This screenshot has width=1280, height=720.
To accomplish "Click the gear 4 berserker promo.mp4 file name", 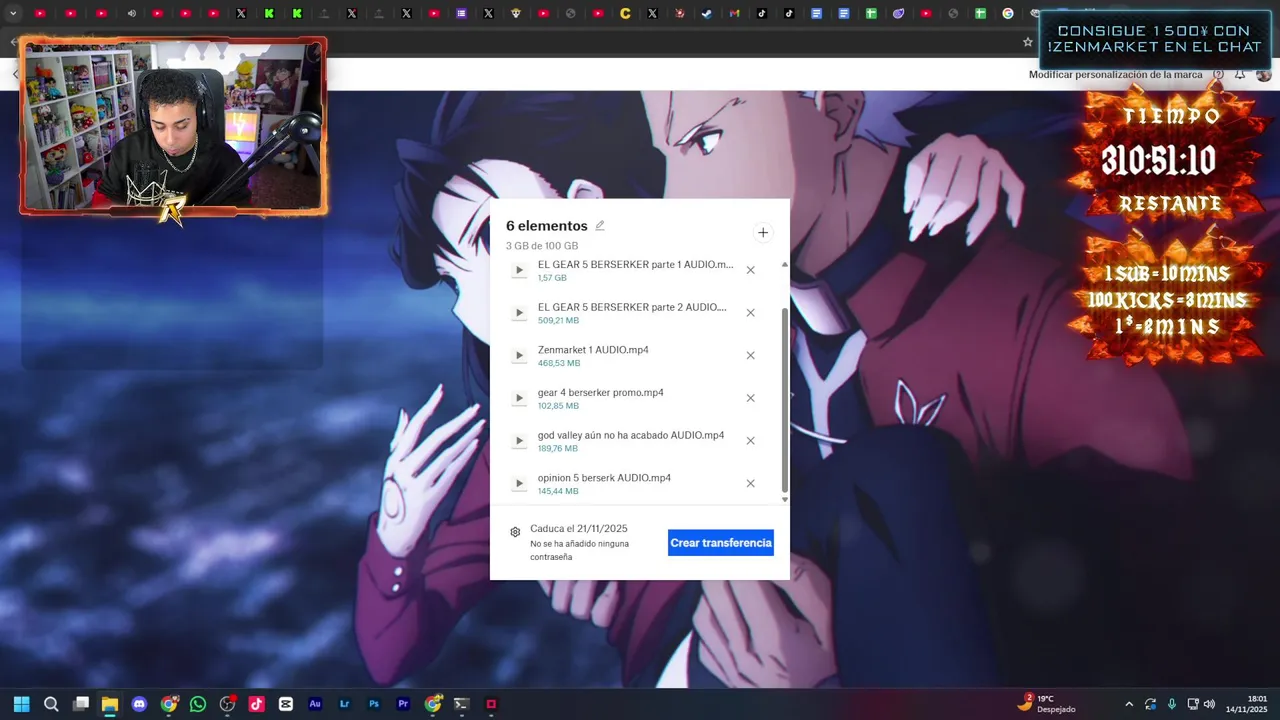I will coord(601,393).
